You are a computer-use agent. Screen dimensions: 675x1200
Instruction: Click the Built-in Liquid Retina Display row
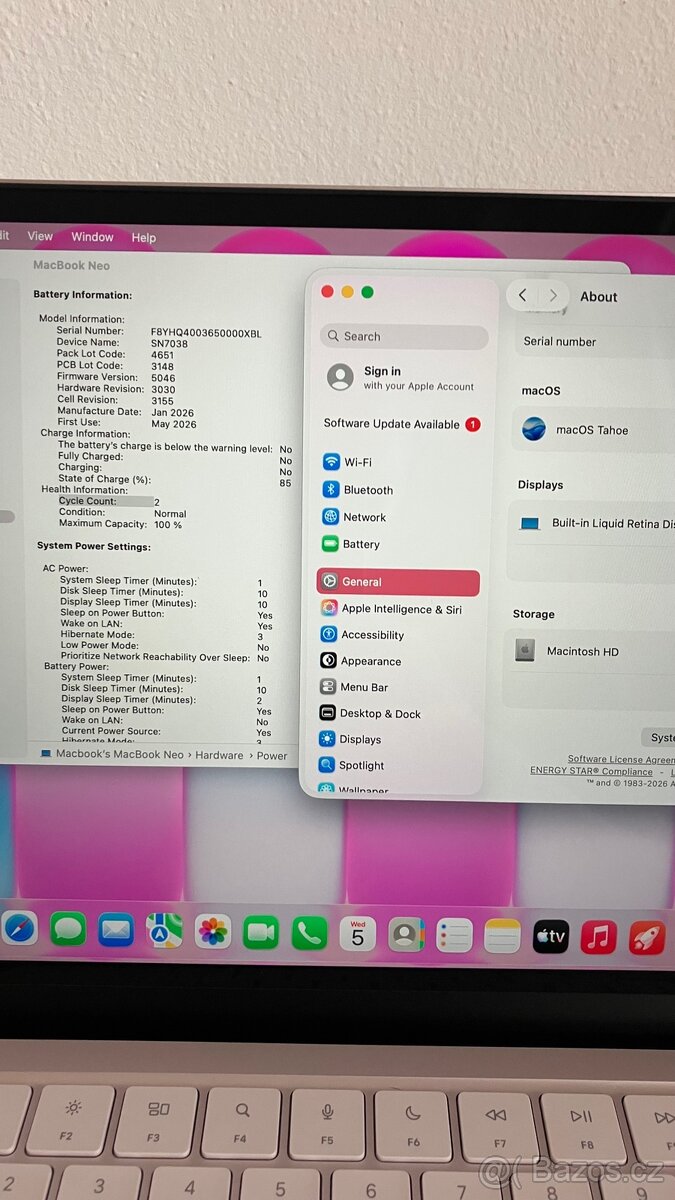coord(597,523)
